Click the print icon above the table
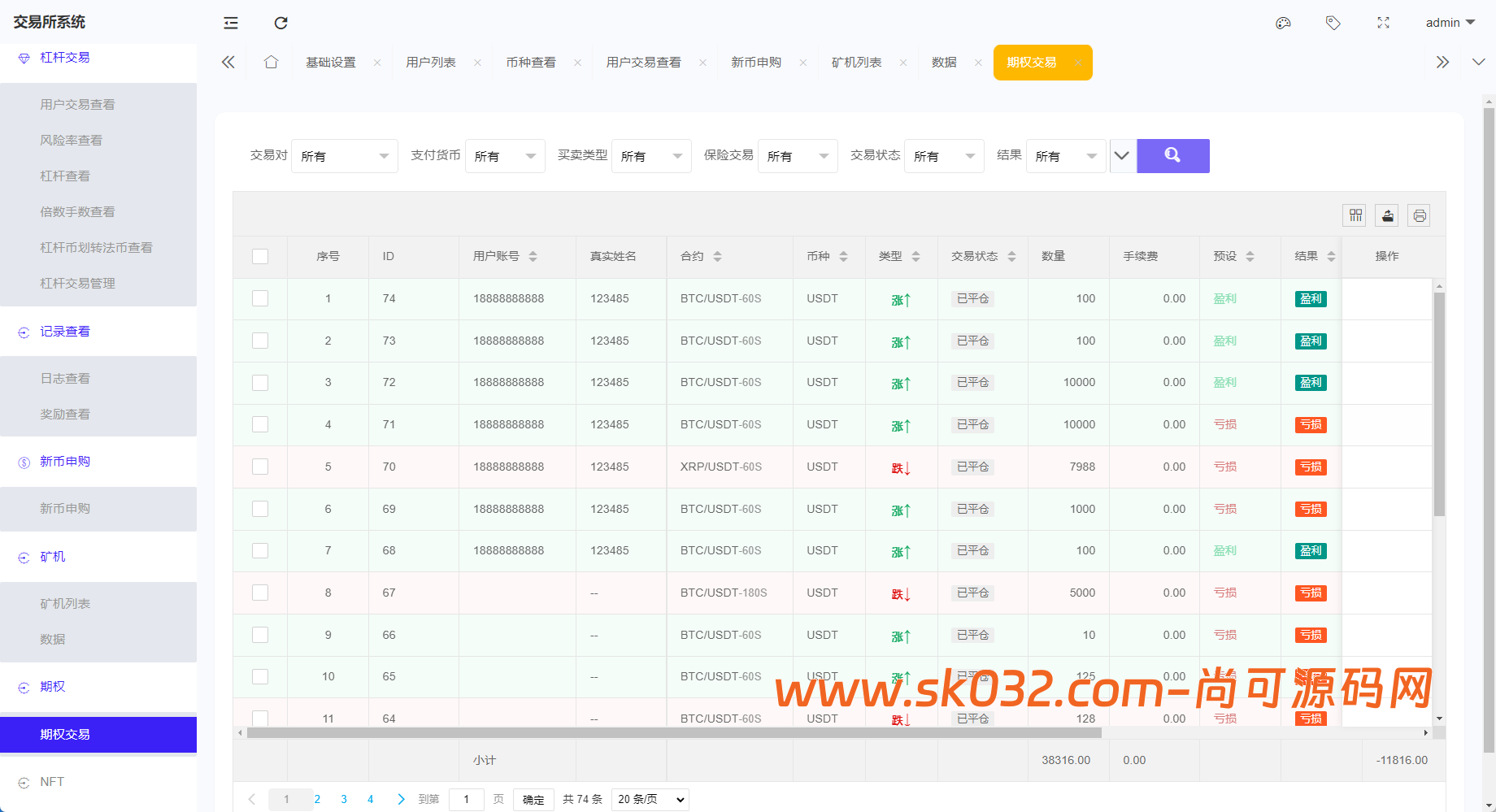The image size is (1496, 812). 1419,215
